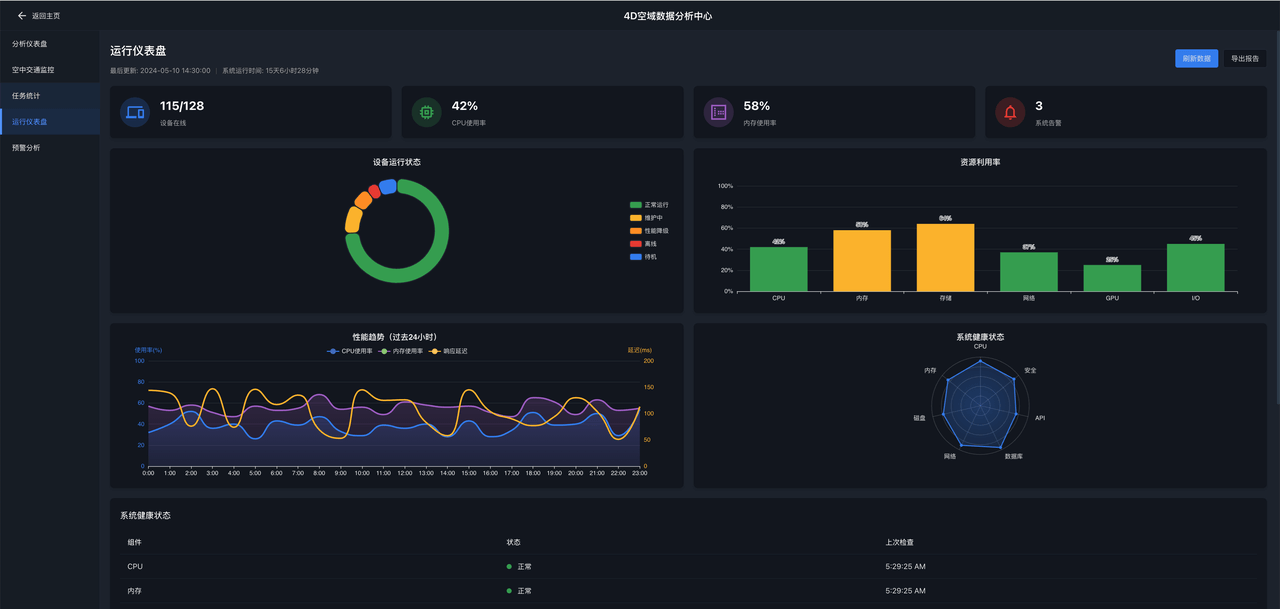This screenshot has width=1280, height=609.
Task: Click the blue 待机 segment of donut chart
Action: (x=388, y=186)
